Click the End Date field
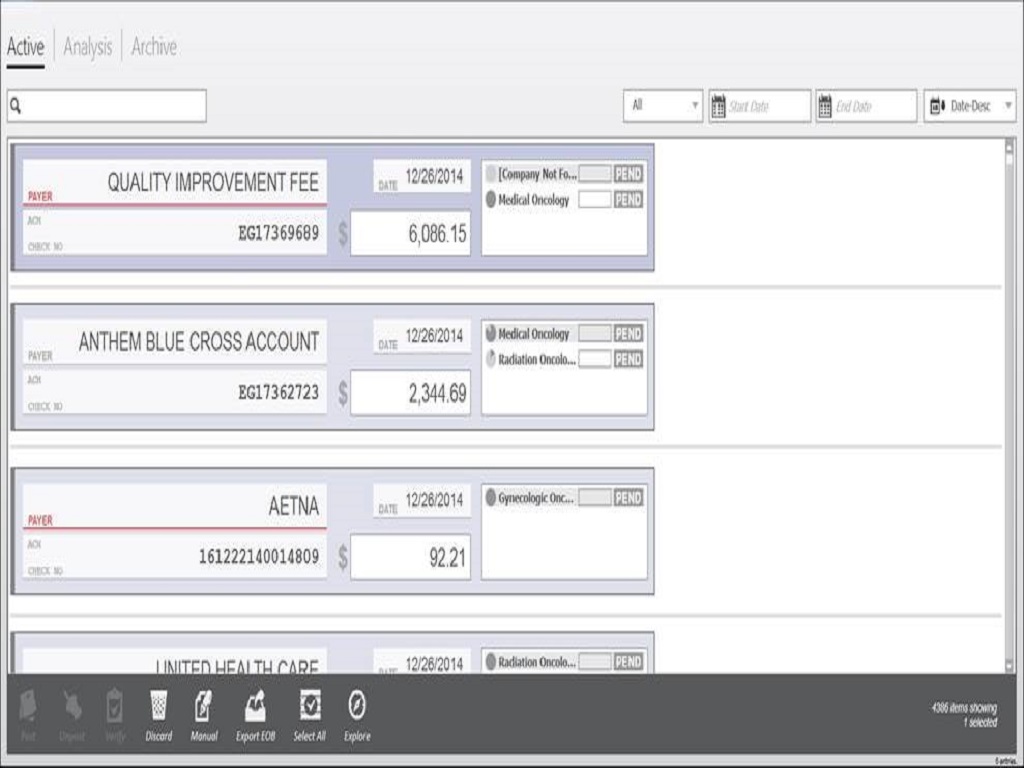 pos(866,106)
